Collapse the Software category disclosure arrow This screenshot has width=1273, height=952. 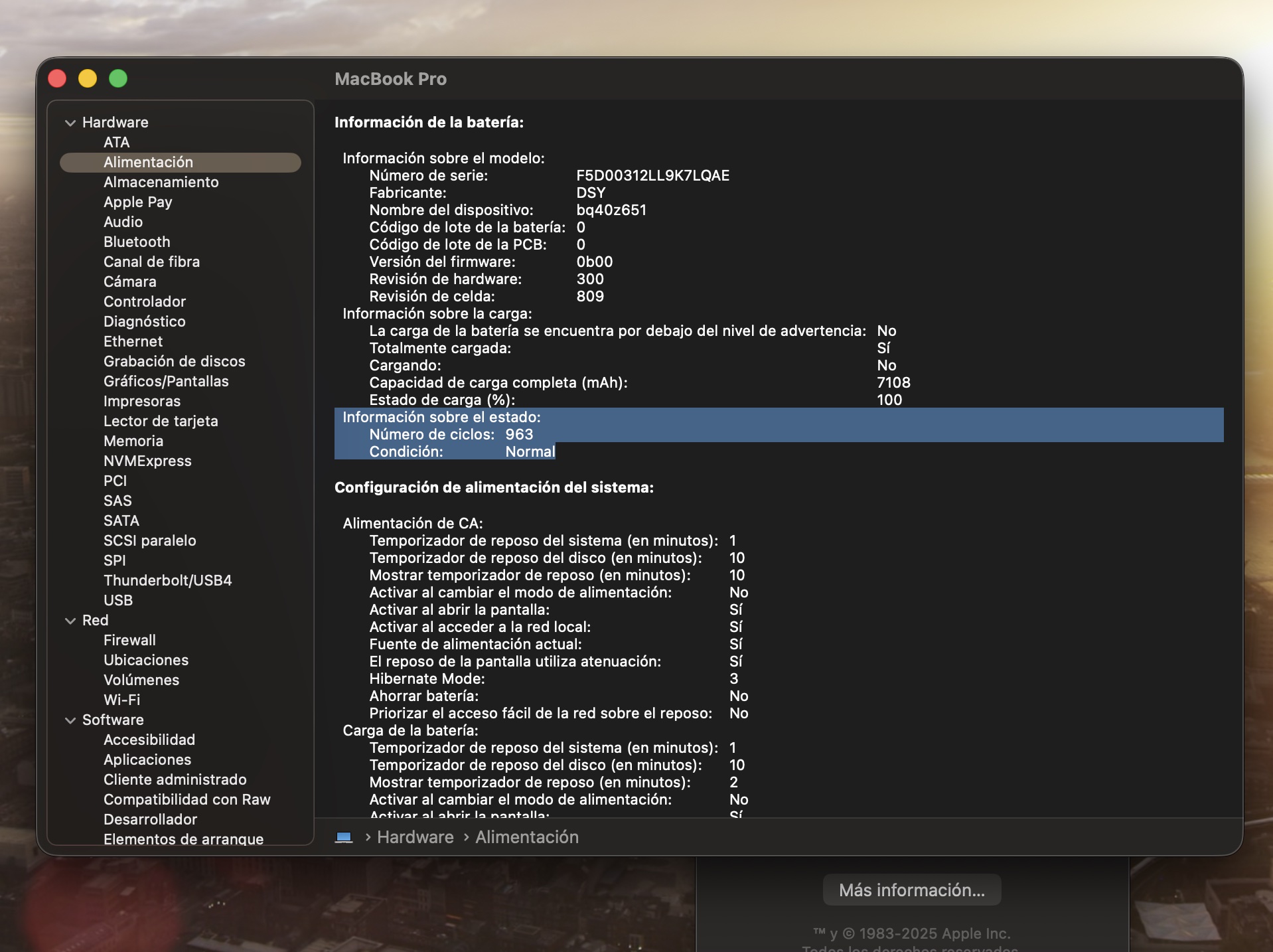(70, 720)
